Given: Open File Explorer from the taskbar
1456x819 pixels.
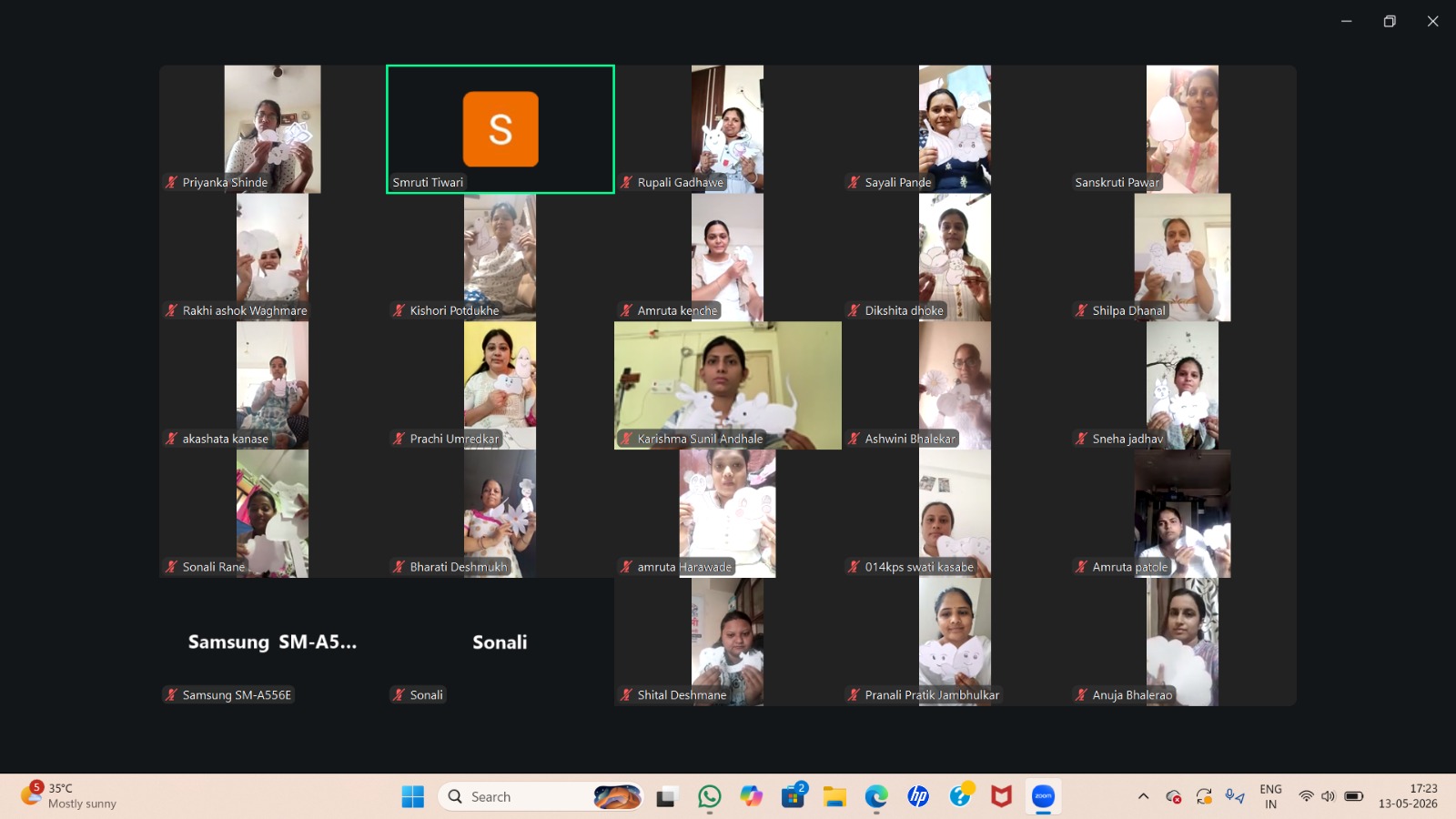Looking at the screenshot, I should pyautogui.click(x=834, y=796).
